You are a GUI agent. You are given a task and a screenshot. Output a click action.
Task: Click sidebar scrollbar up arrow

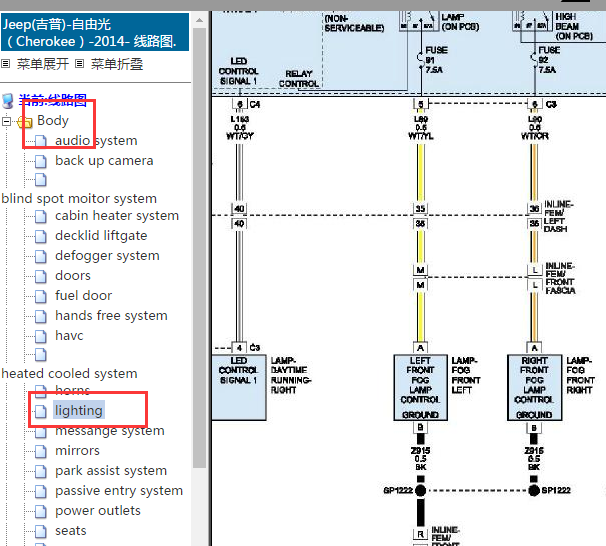coord(199,20)
